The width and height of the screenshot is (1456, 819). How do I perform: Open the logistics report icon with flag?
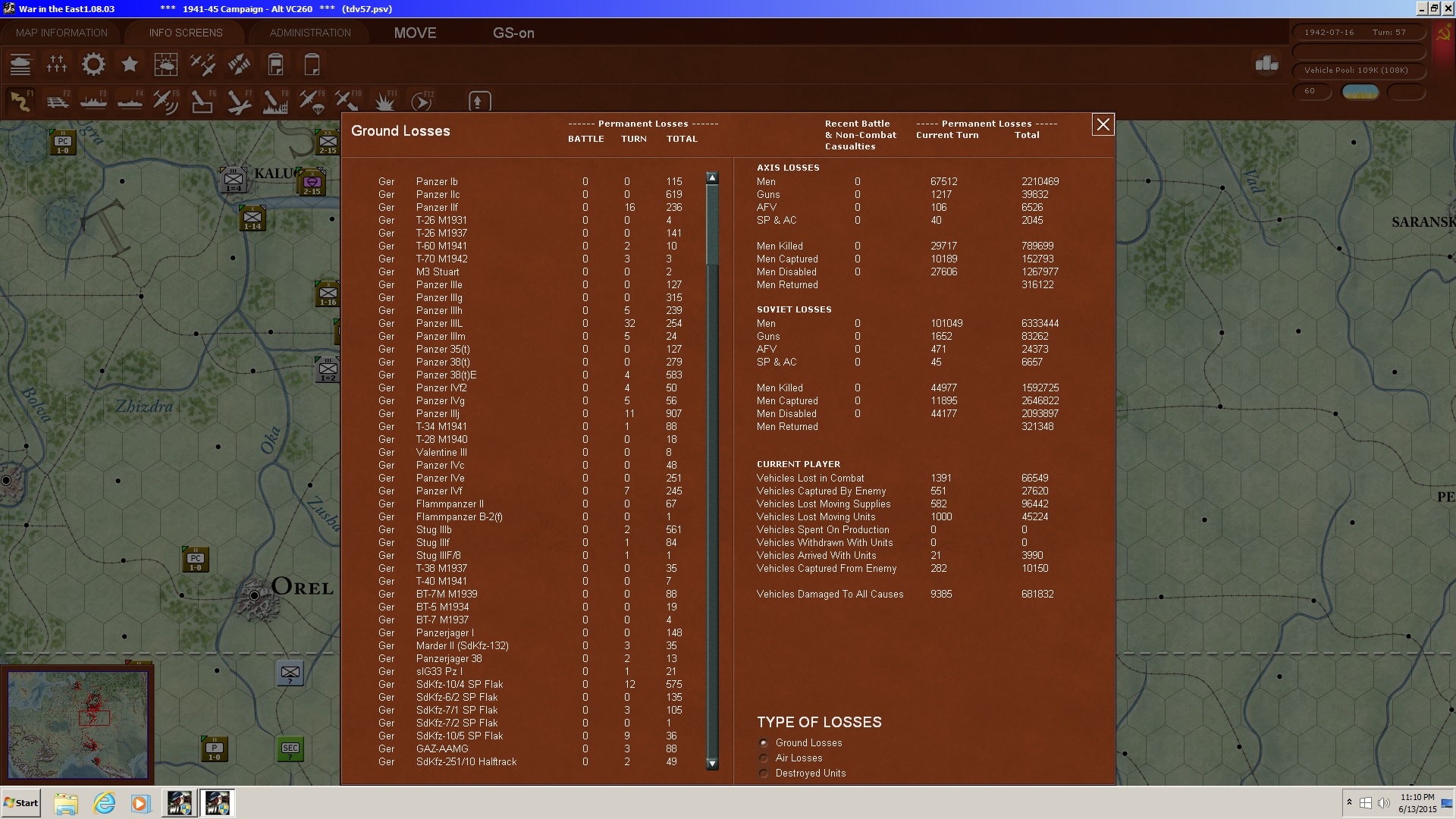point(275,64)
